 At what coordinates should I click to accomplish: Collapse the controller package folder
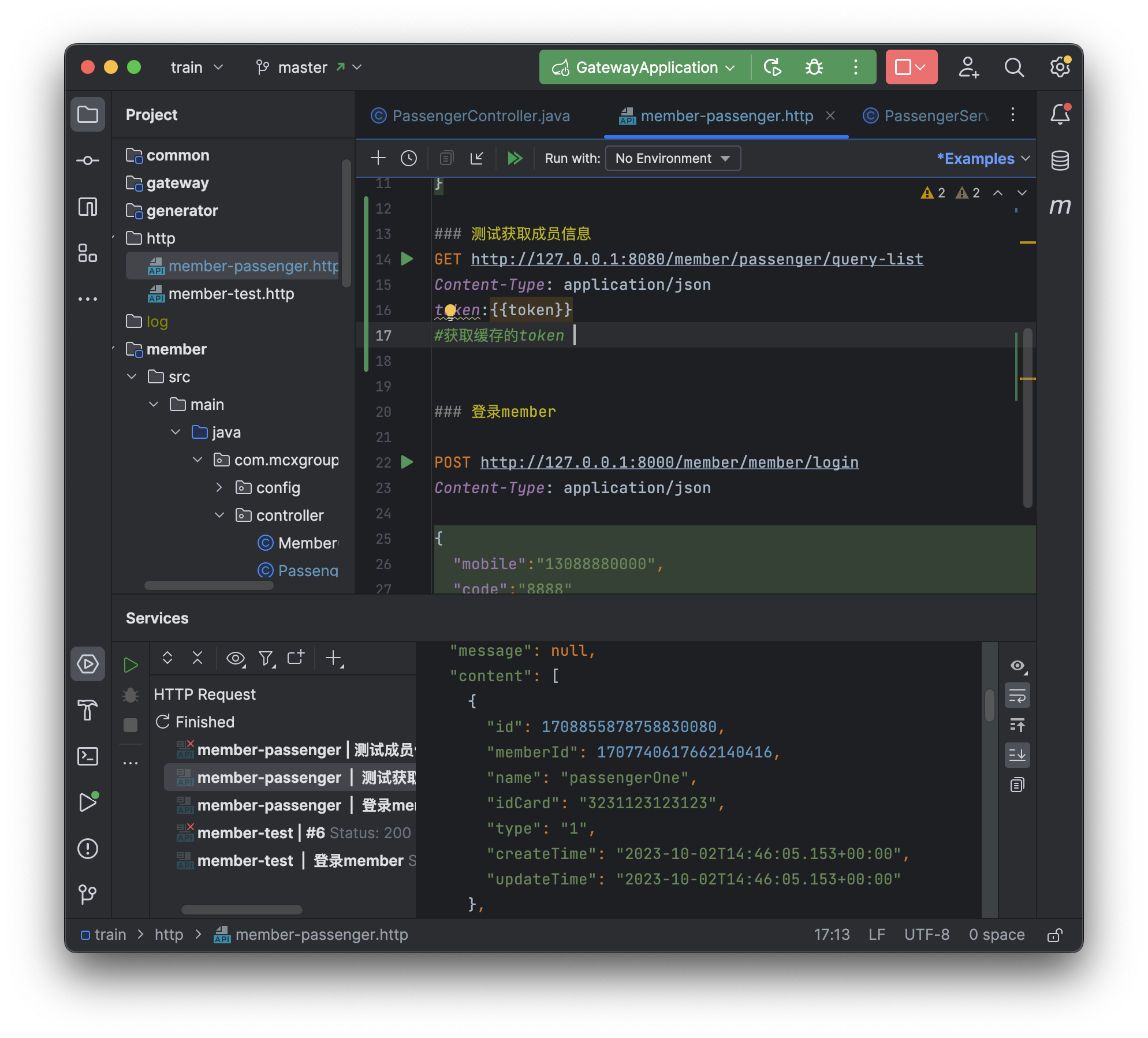point(219,515)
